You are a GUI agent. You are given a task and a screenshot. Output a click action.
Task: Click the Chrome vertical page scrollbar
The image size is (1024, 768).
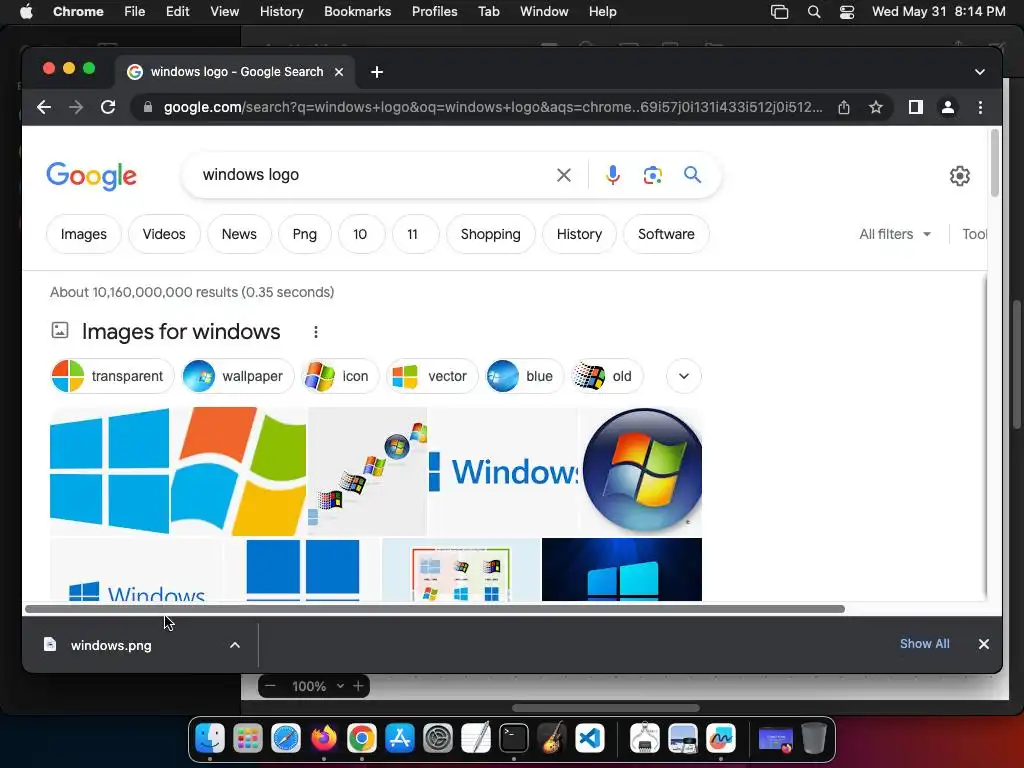click(995, 163)
